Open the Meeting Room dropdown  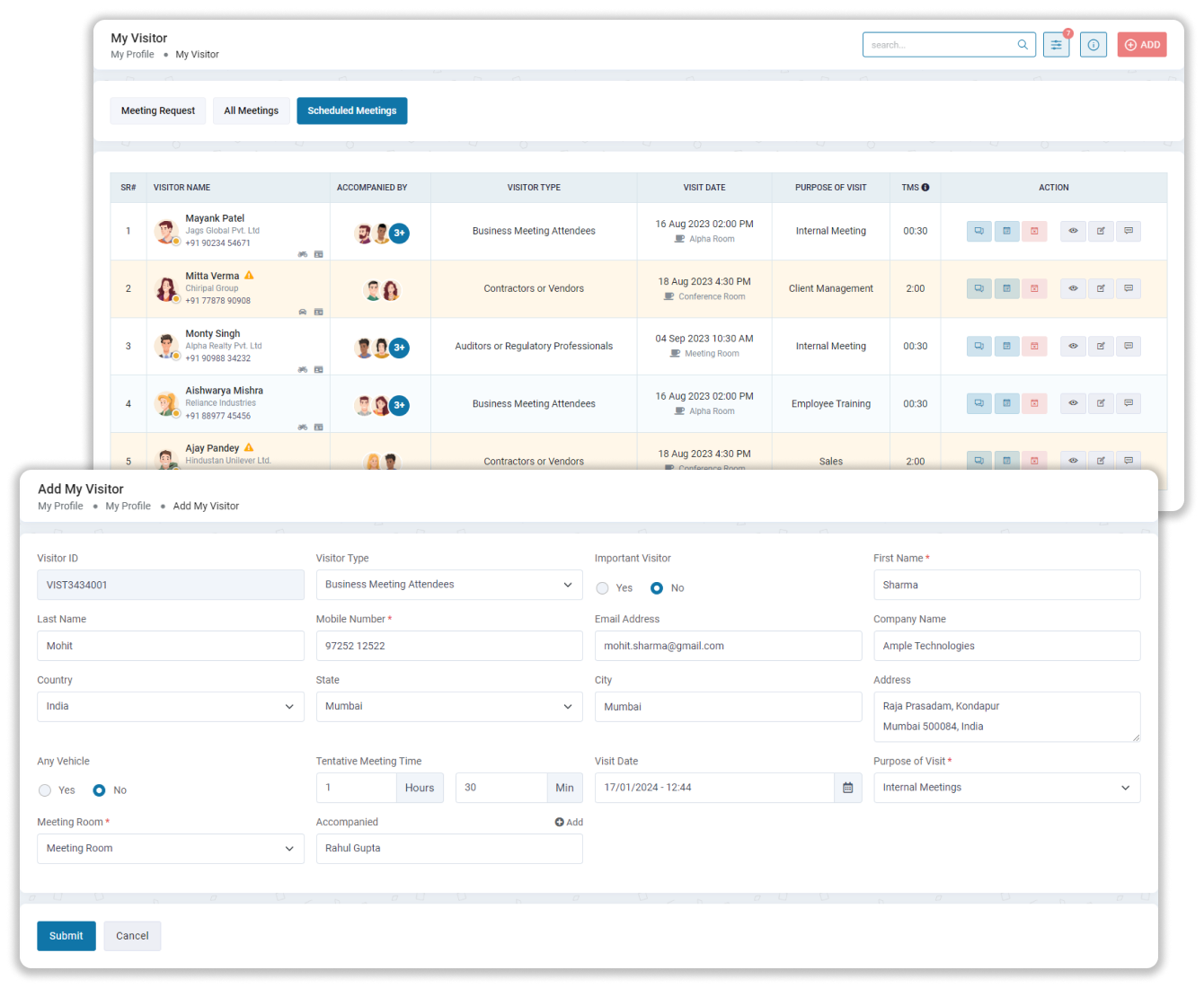coord(170,848)
